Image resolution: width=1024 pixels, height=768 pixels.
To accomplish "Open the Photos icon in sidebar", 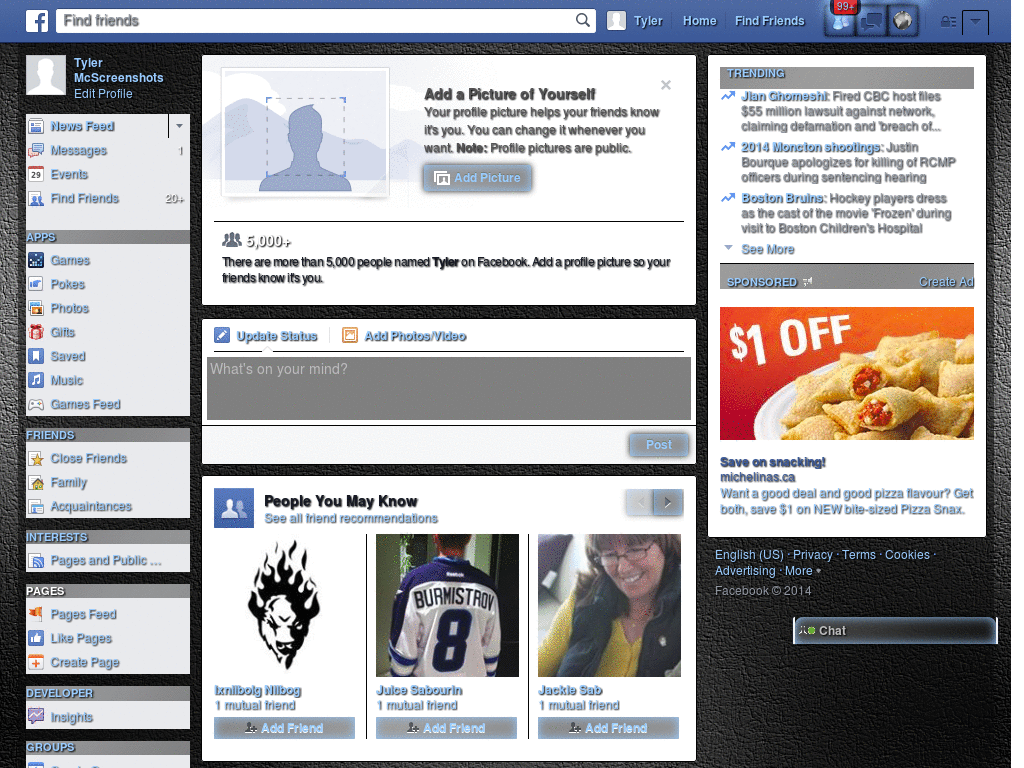I will pos(36,308).
